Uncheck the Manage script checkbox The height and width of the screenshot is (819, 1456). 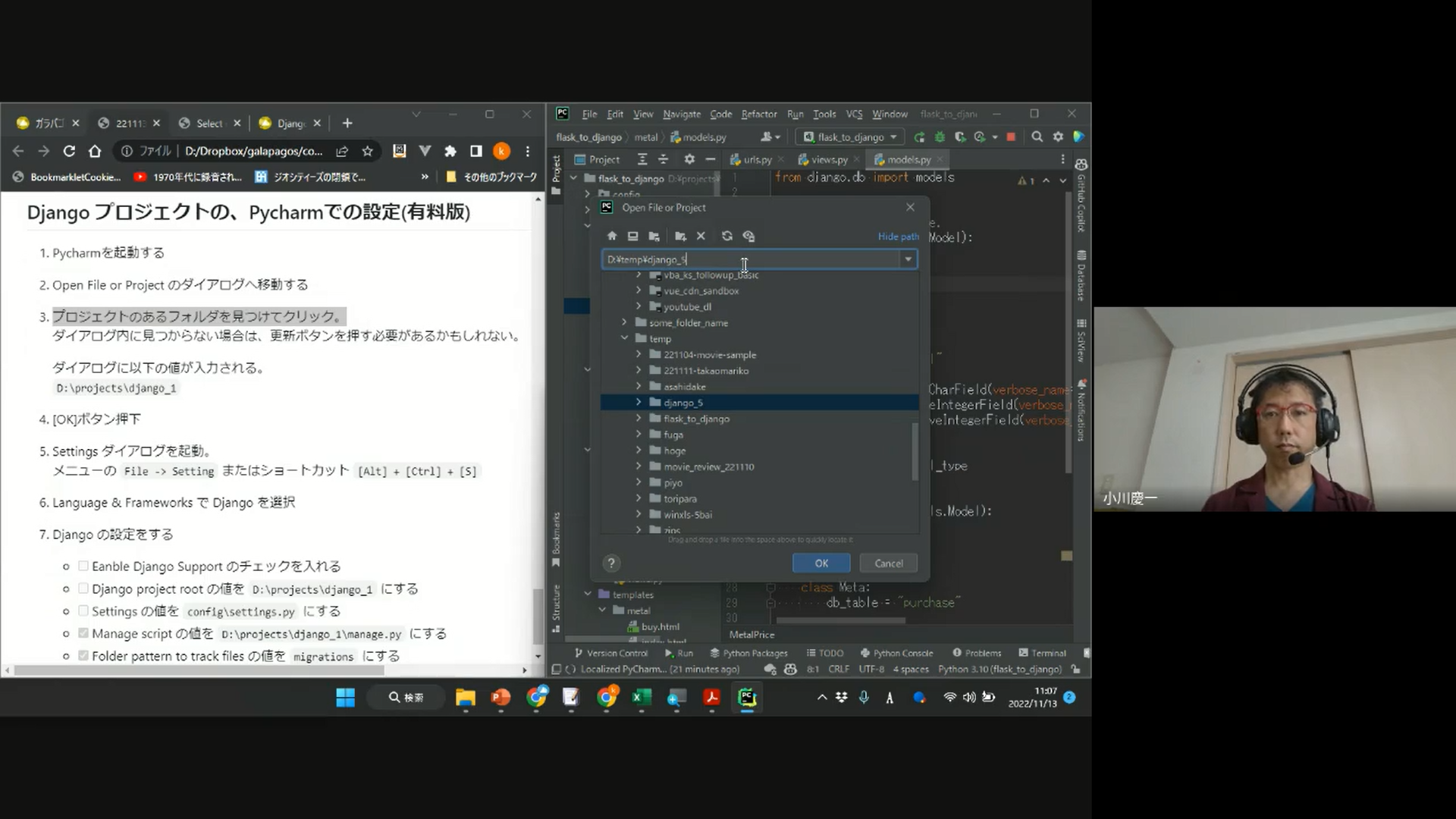point(83,633)
